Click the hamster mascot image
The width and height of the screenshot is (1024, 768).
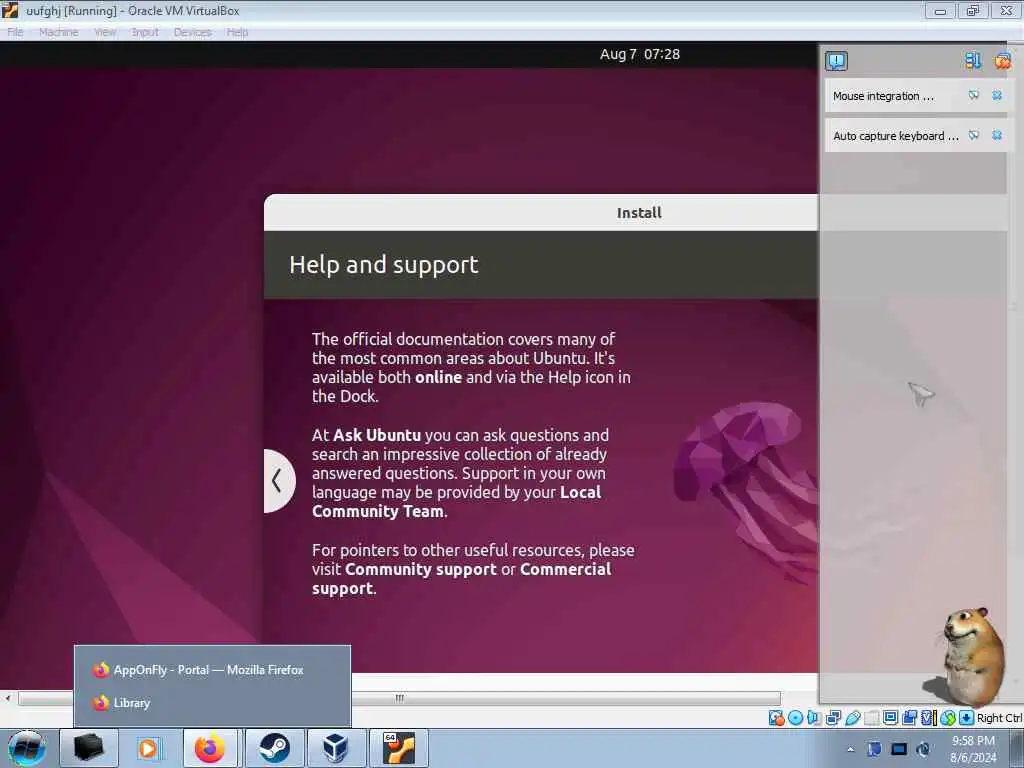968,656
